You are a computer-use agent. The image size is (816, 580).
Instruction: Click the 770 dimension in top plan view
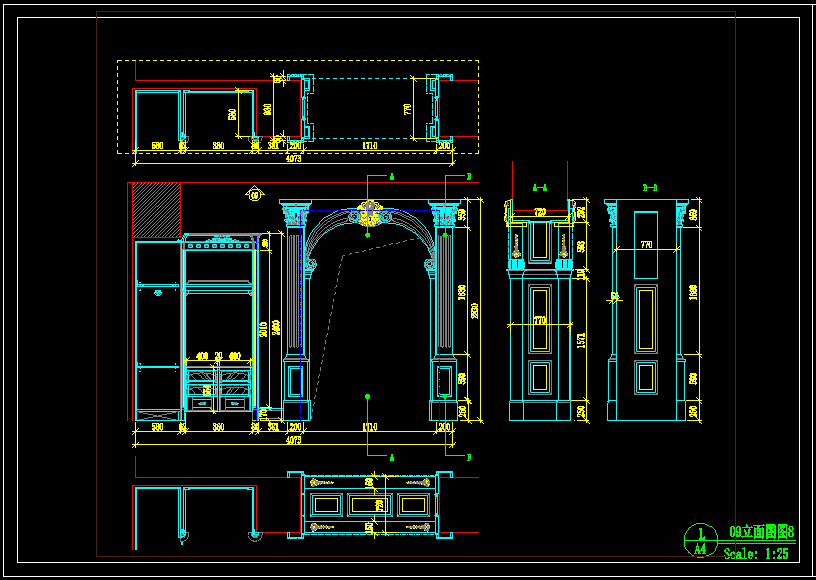407,108
